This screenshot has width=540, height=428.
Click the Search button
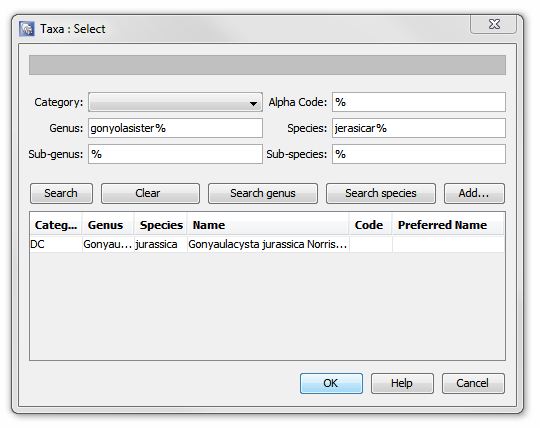(x=61, y=194)
